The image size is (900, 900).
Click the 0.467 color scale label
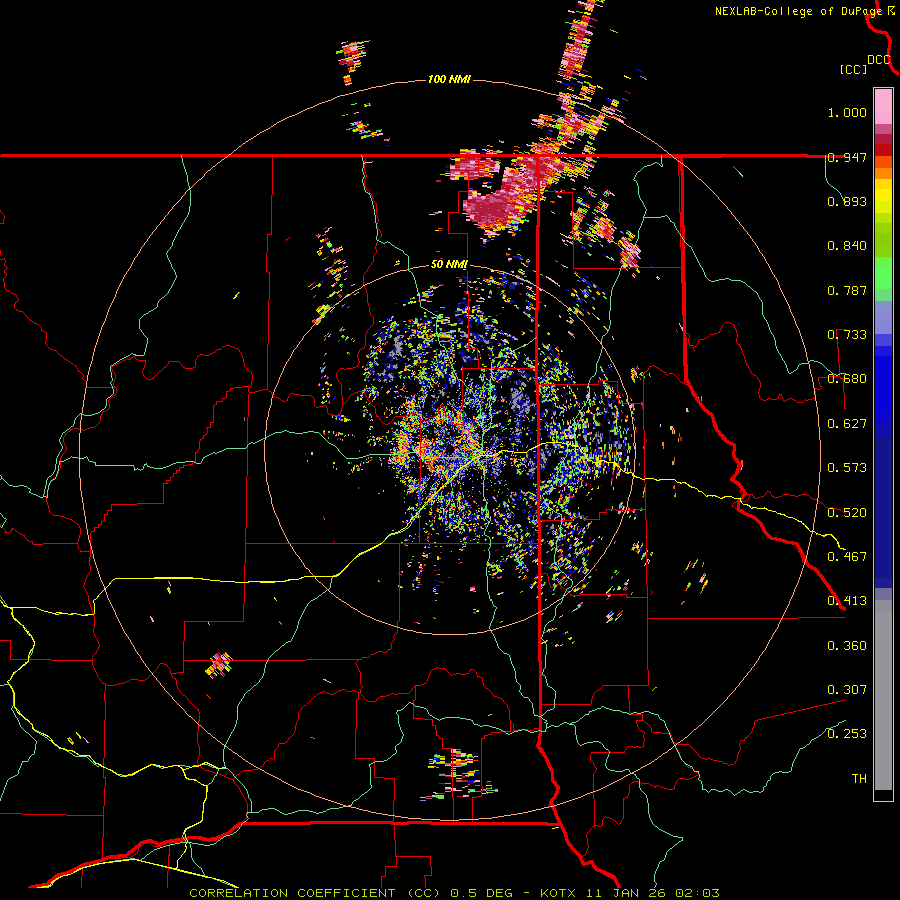tap(847, 556)
